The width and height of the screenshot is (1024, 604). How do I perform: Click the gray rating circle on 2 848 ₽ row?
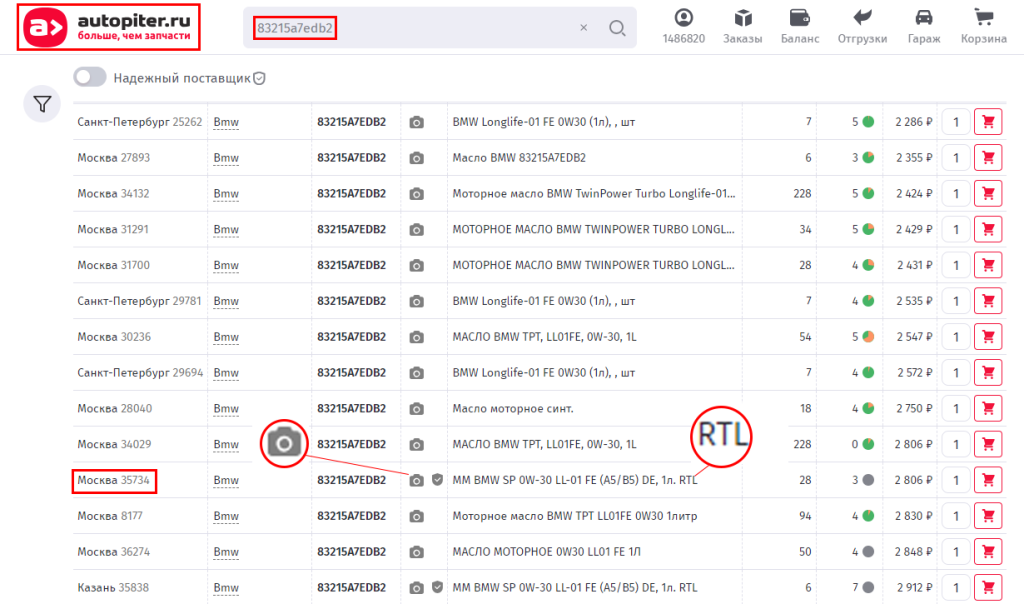869,552
